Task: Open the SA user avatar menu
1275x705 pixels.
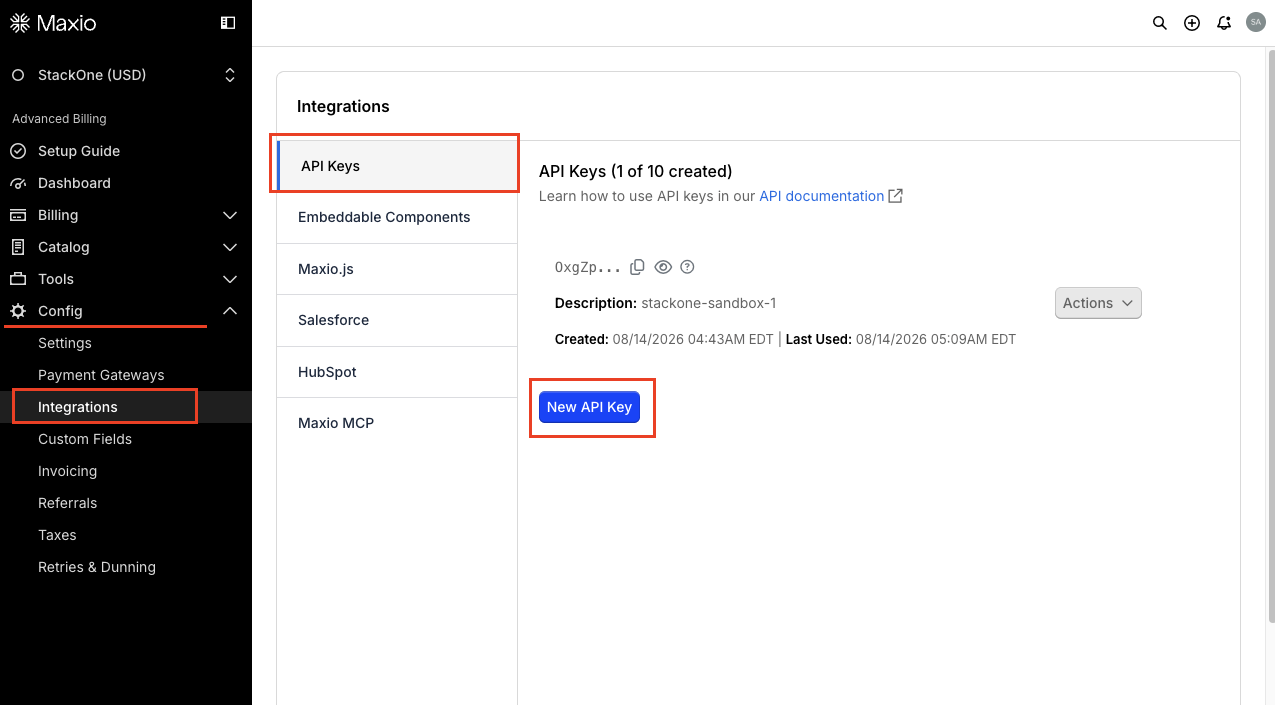Action: tap(1256, 22)
